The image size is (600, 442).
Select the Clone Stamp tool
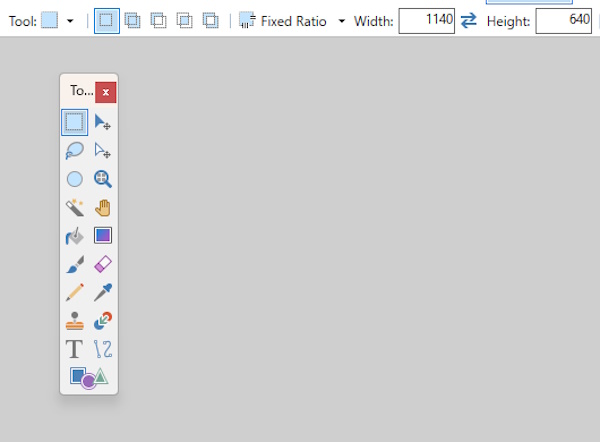coord(74,321)
